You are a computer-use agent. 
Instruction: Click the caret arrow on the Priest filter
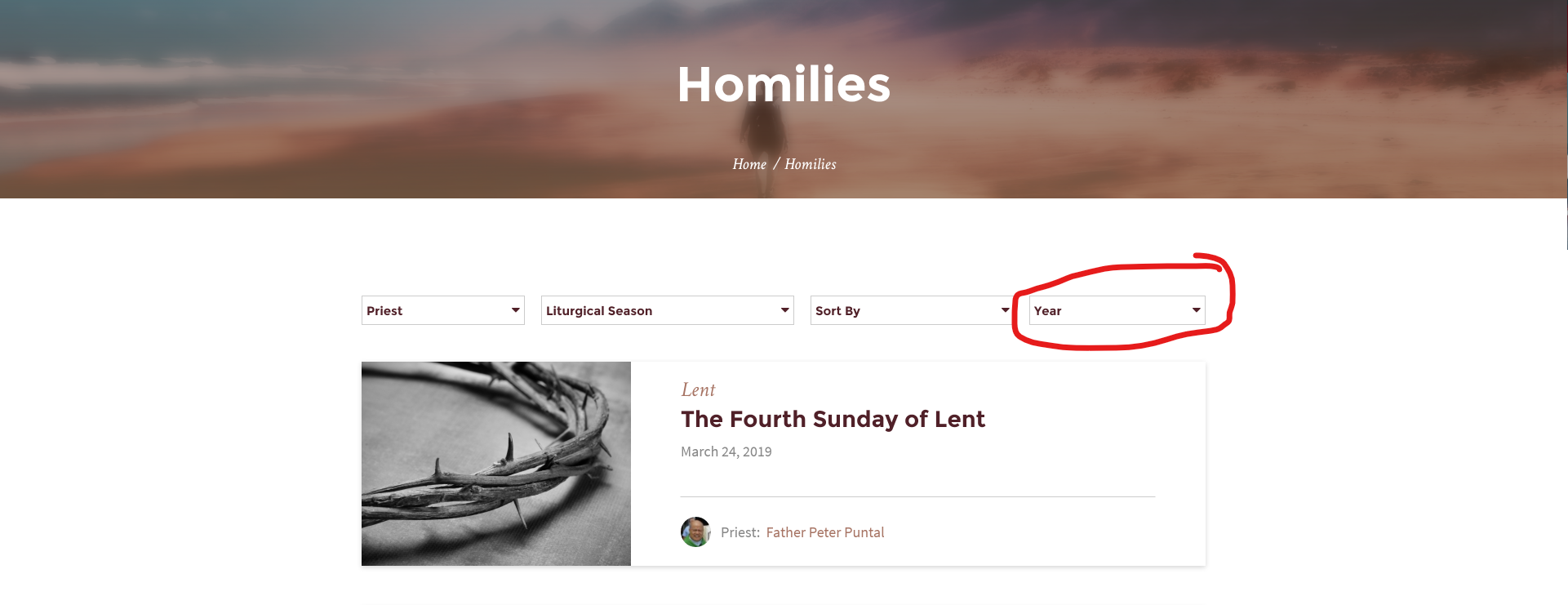[516, 310]
